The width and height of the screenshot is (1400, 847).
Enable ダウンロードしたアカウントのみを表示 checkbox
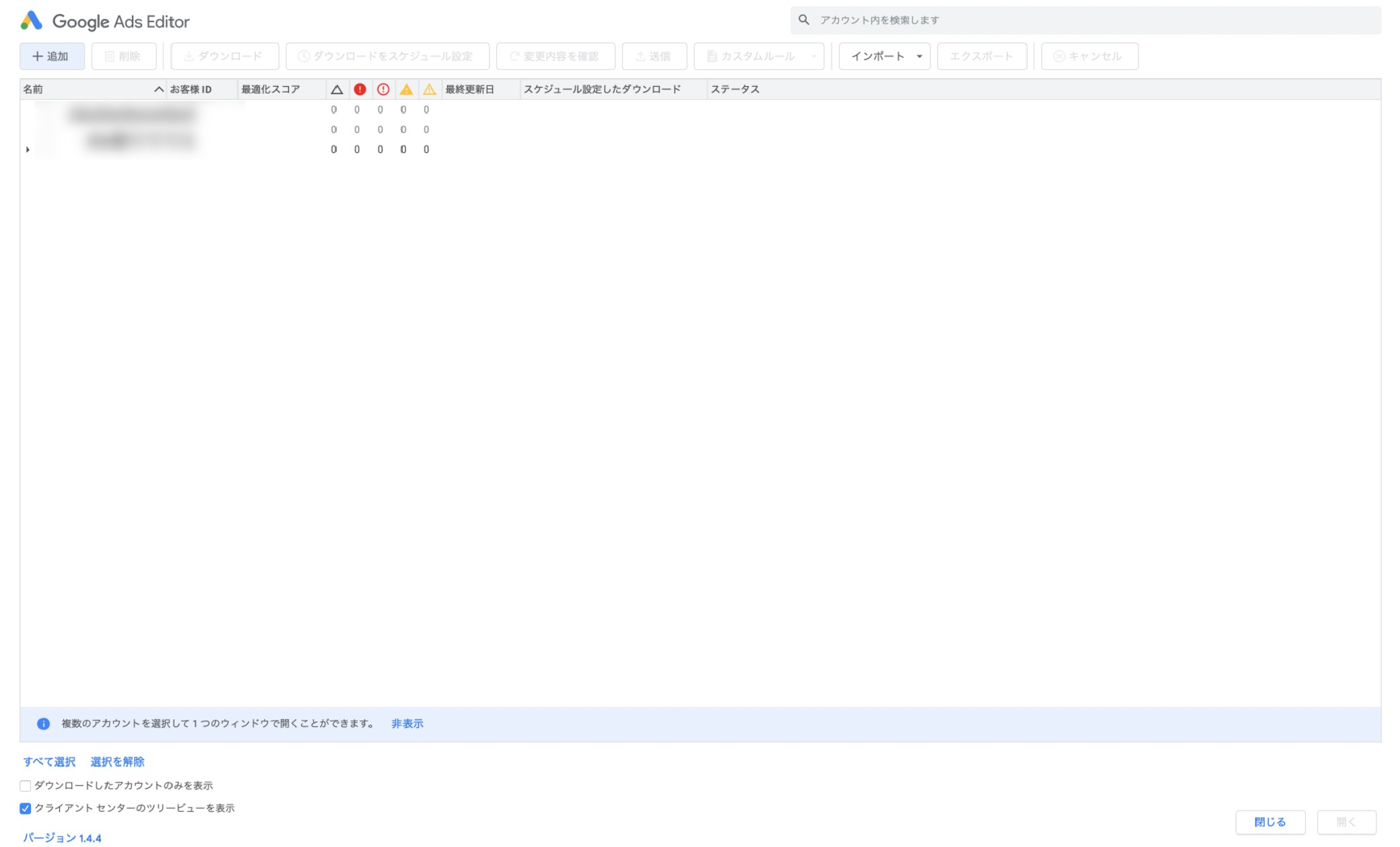pos(26,786)
